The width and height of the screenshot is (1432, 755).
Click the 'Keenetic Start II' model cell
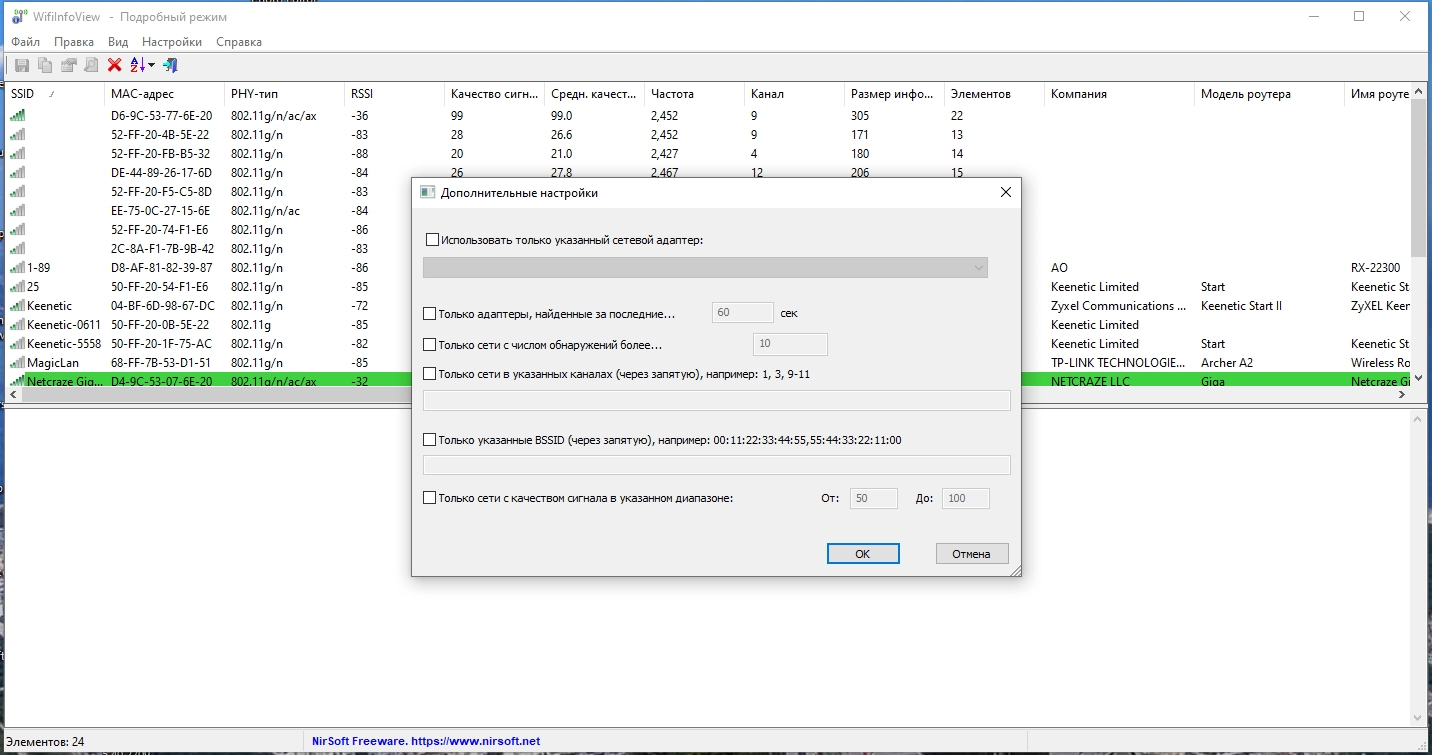pos(1241,306)
